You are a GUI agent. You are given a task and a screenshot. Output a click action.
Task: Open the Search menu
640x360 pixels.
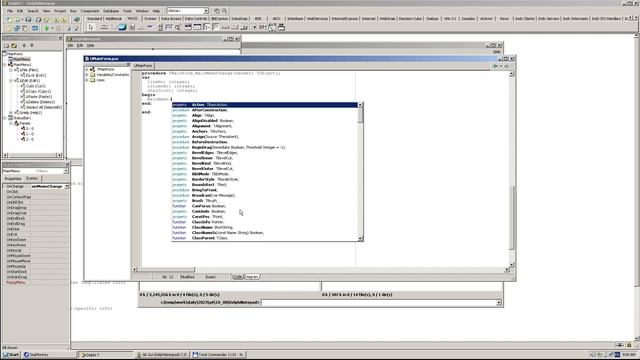point(33,11)
